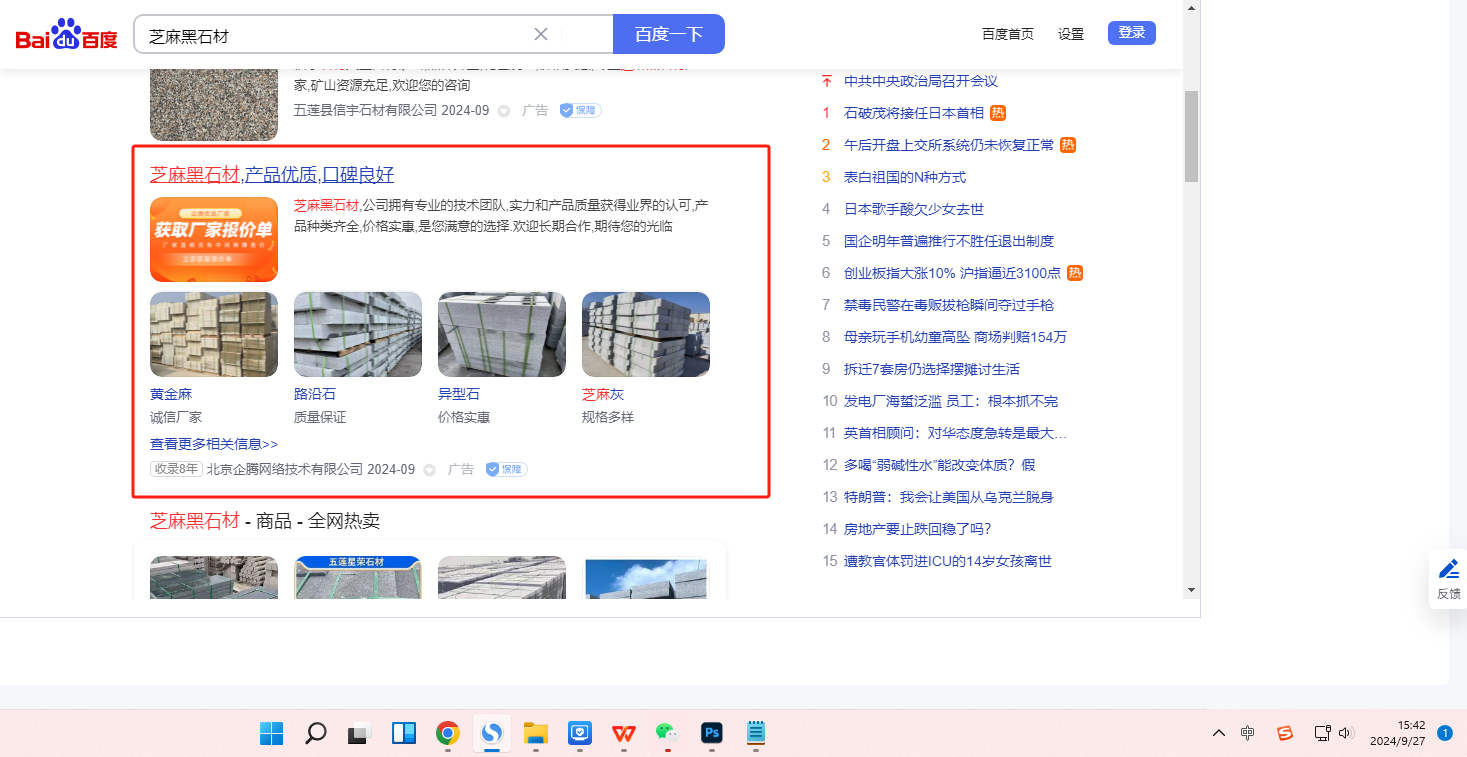Switch to the Sogou browser taskbar icon
The image size is (1467, 757).
click(491, 734)
